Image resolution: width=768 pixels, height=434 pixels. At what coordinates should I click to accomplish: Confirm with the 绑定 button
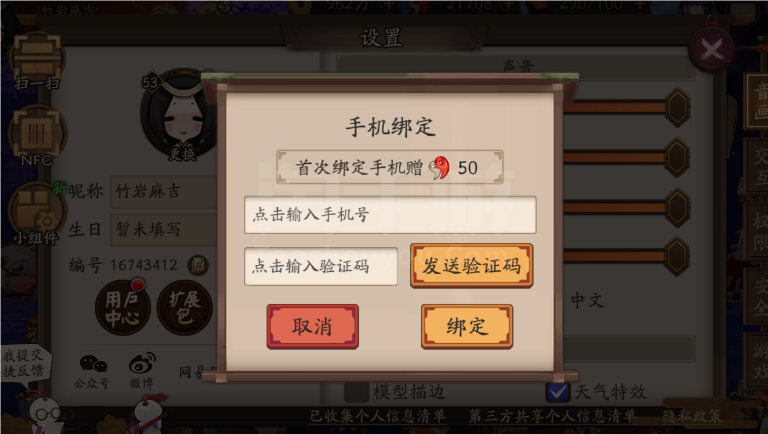click(467, 326)
